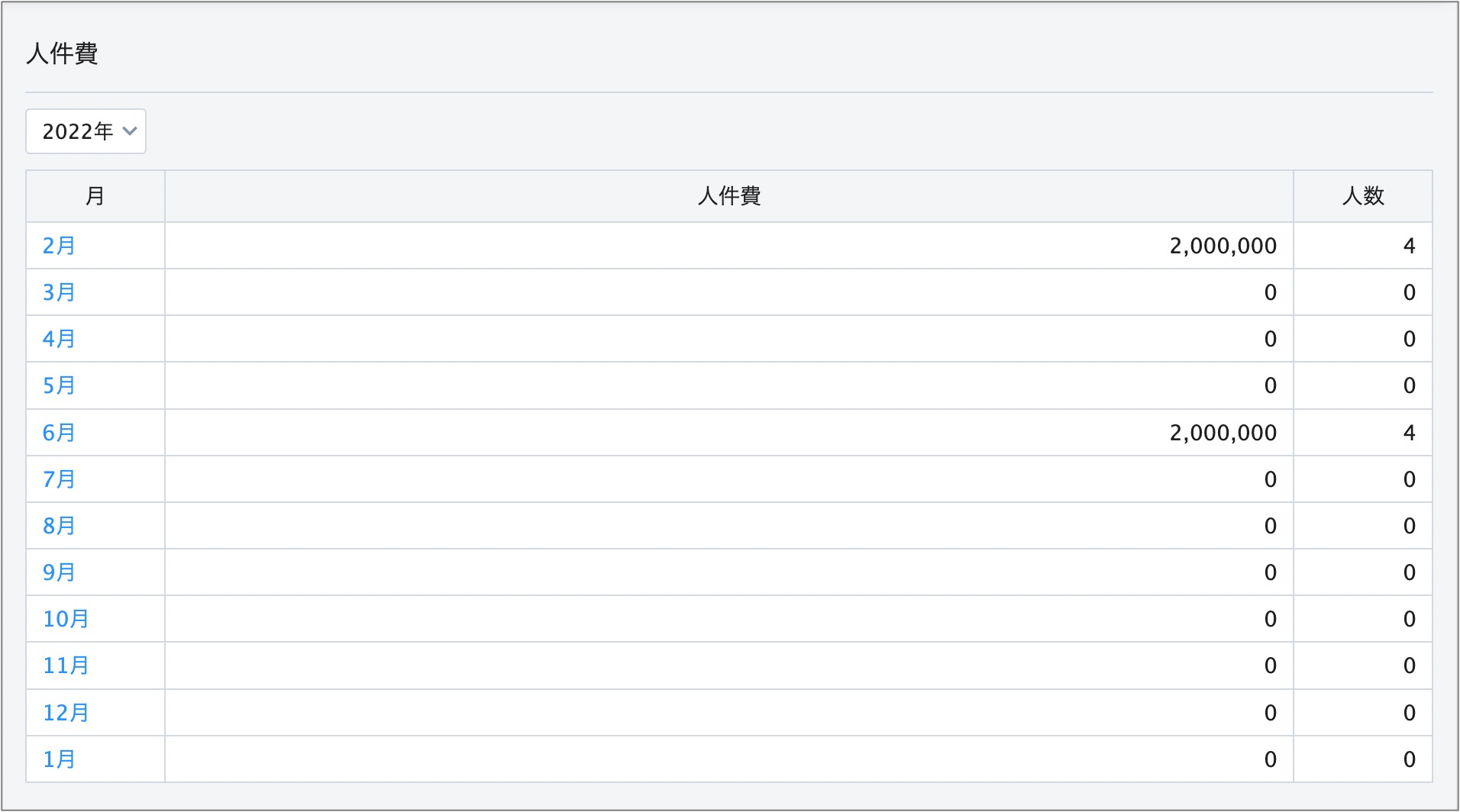The width and height of the screenshot is (1460, 812).
Task: Select the 2,000,000 cell in 2月 row
Action: pos(1223,246)
